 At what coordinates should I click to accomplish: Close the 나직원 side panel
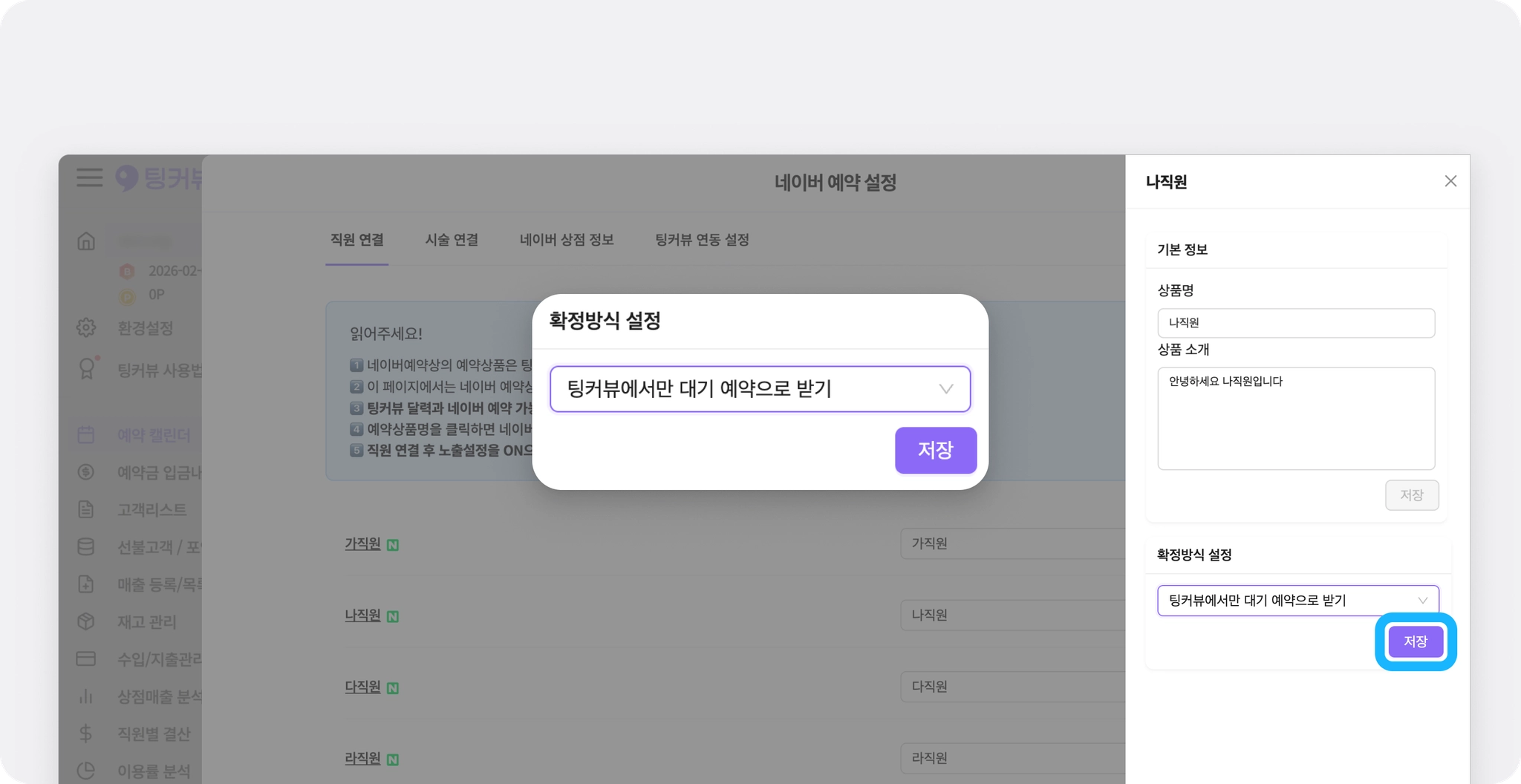[1450, 181]
